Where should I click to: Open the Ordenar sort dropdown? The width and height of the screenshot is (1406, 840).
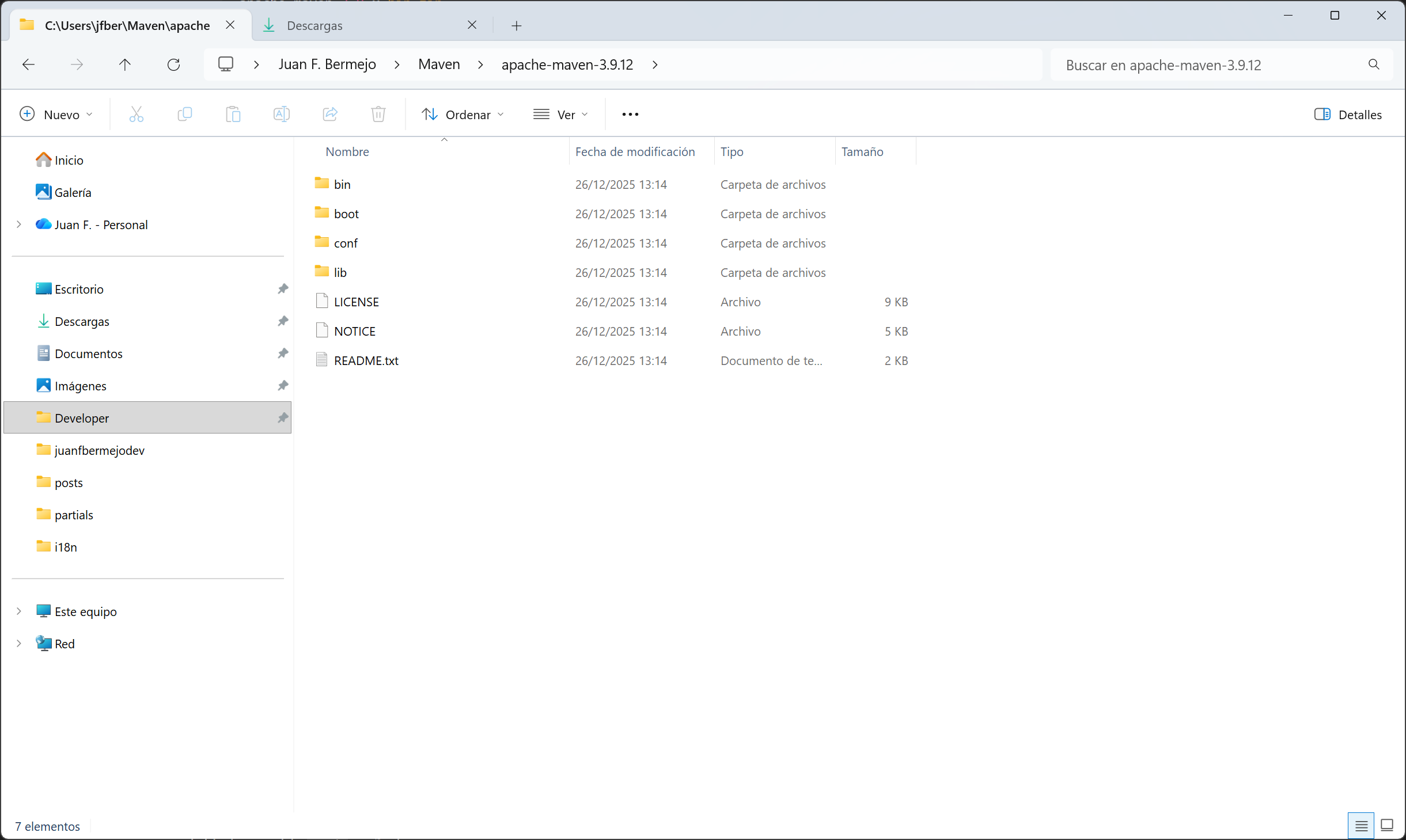(463, 114)
